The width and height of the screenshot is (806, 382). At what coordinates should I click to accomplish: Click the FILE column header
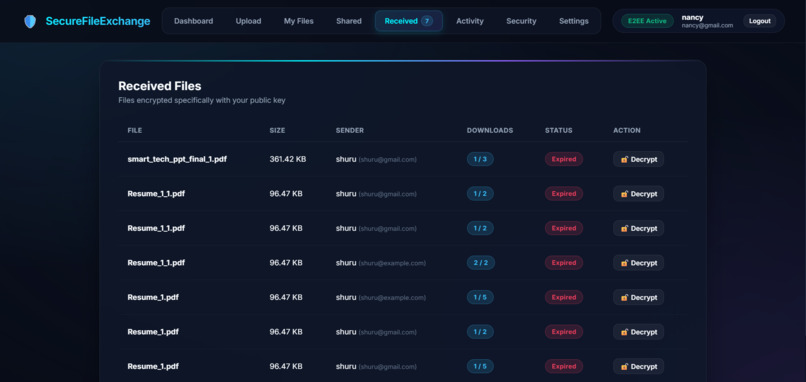135,131
